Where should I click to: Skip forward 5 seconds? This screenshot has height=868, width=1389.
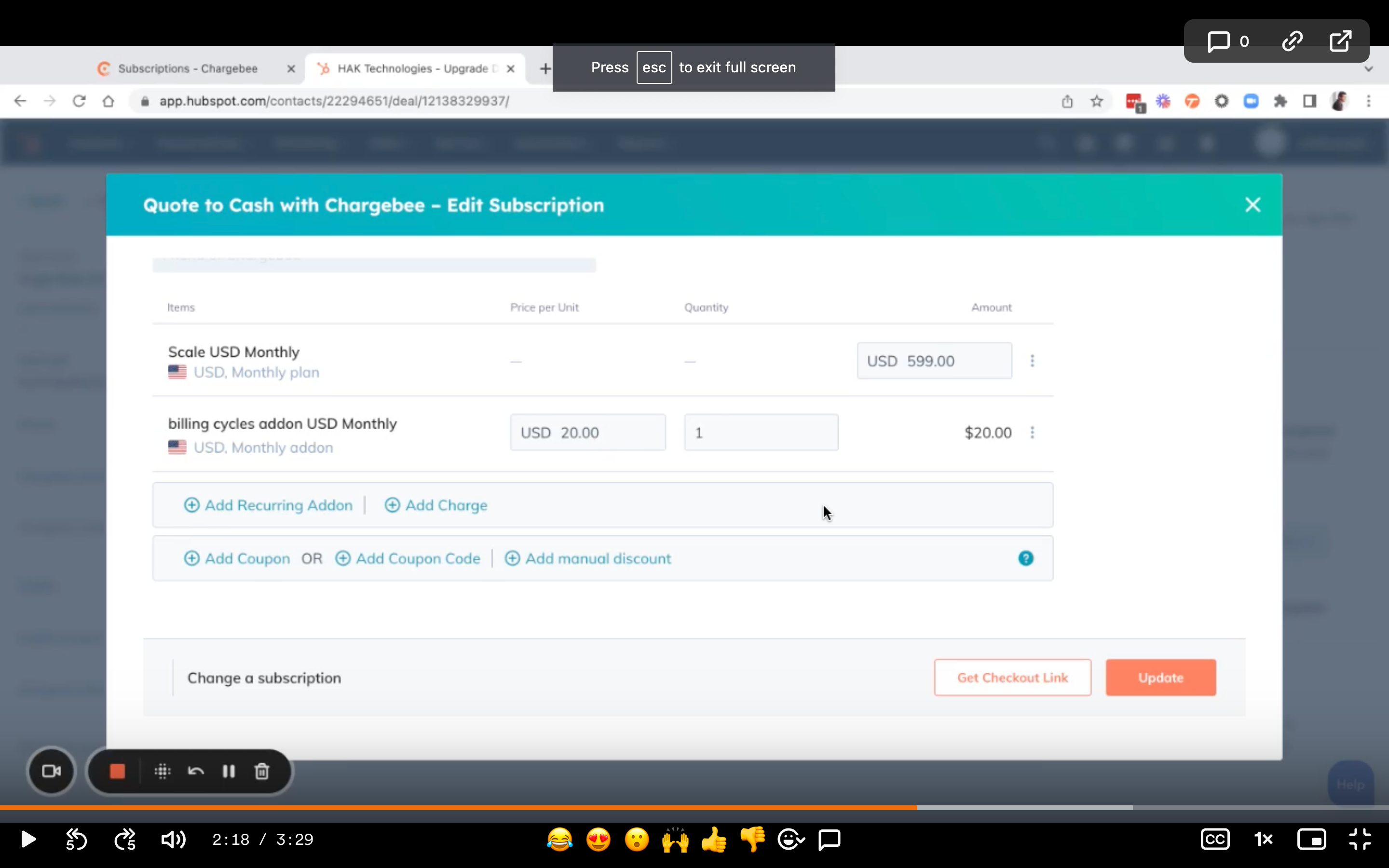pyautogui.click(x=125, y=839)
